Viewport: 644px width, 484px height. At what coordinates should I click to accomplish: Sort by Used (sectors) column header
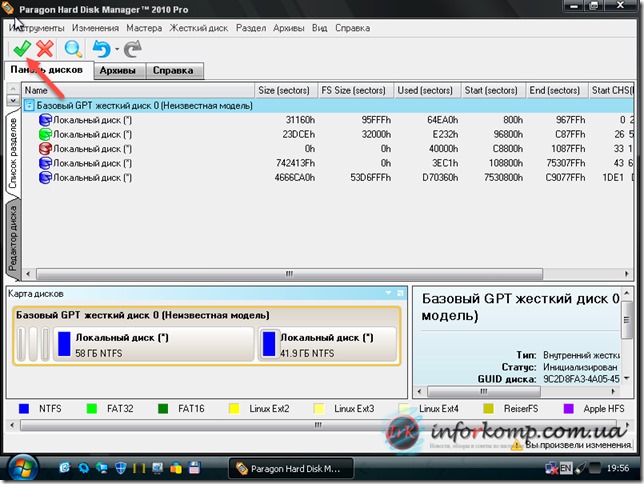427,90
